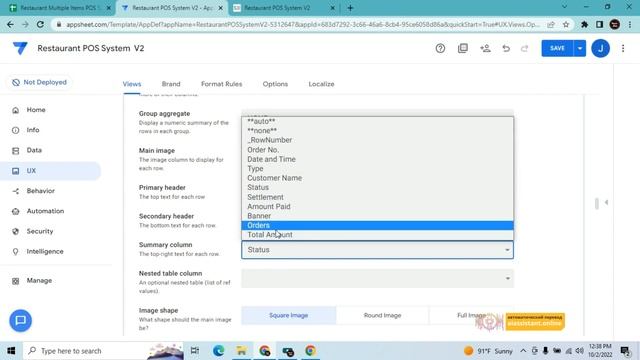This screenshot has width=640, height=360.
Task: Choose Status option in dropdown list
Action: coord(378,187)
